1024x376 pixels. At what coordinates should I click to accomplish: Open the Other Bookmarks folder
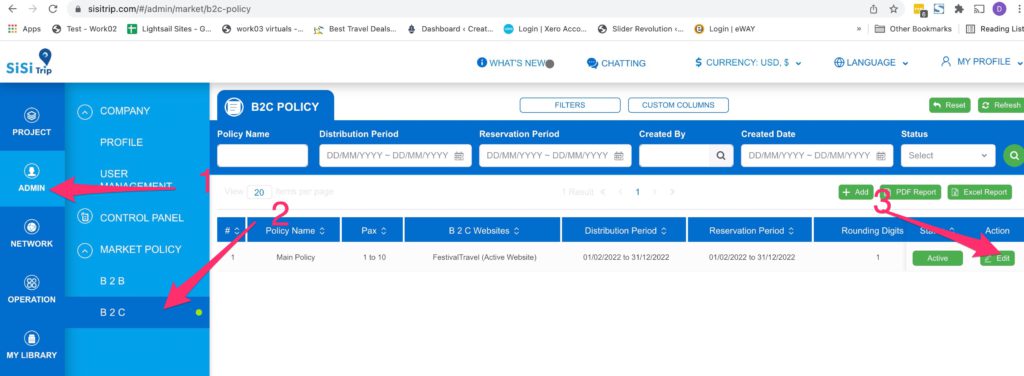[x=913, y=29]
